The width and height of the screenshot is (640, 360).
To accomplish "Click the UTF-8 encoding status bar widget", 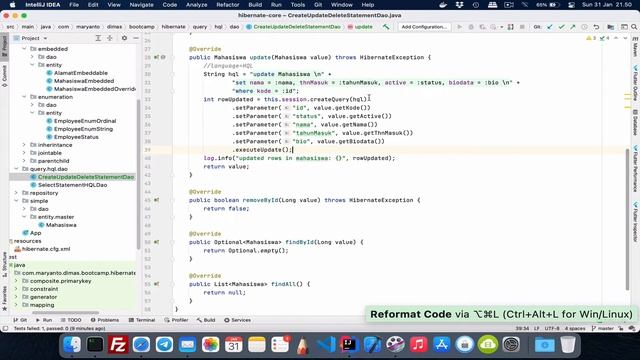I will click(x=552, y=329).
